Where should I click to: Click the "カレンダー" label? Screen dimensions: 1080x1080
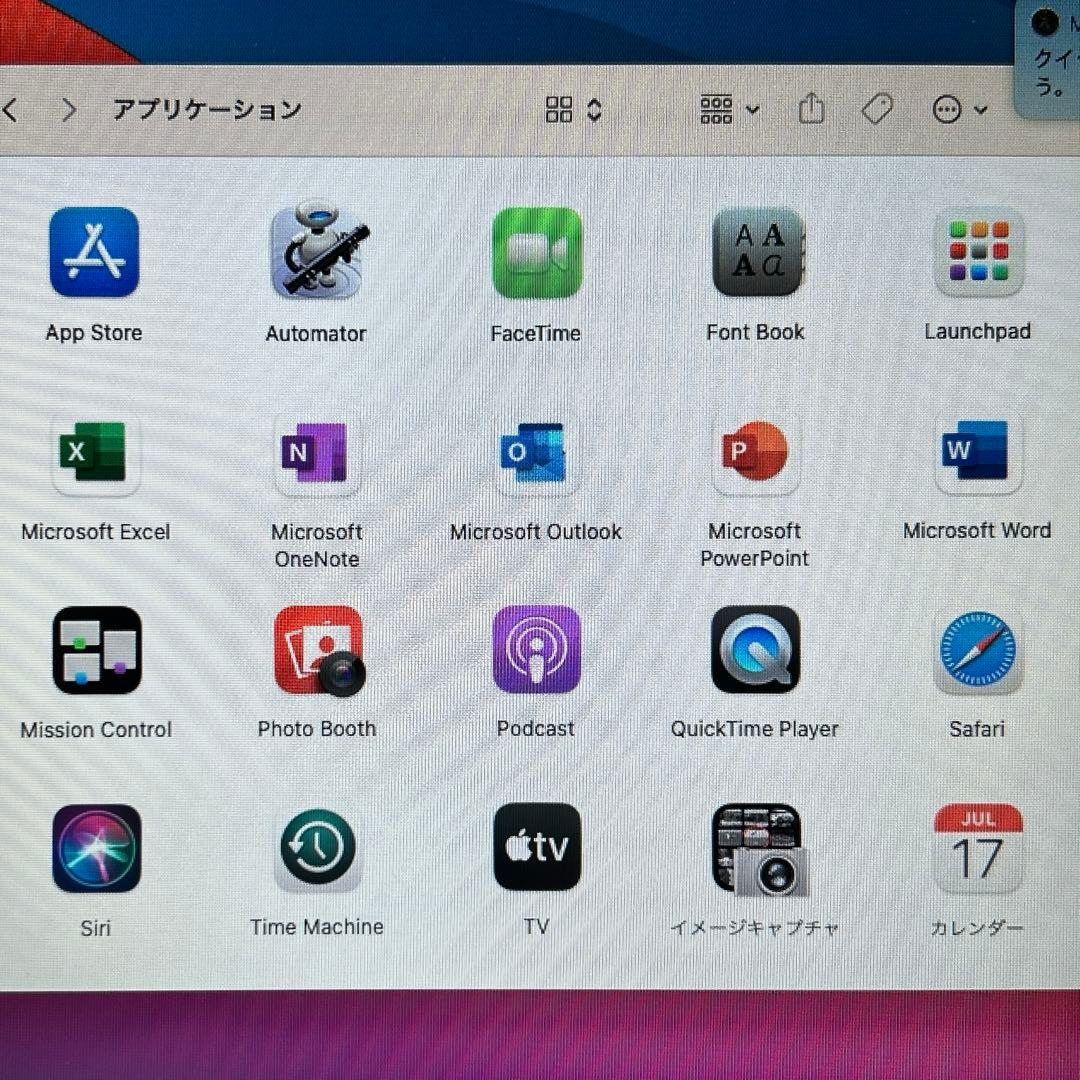click(x=977, y=928)
